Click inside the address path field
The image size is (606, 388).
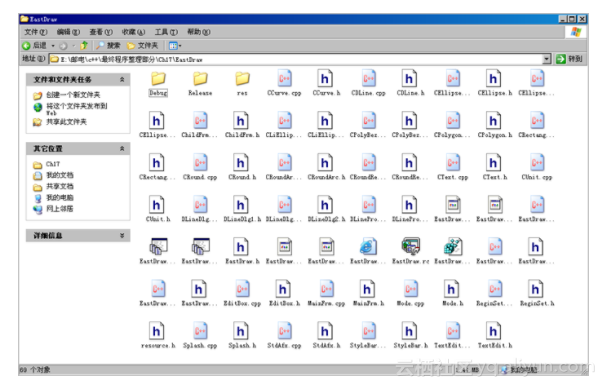click(x=296, y=59)
